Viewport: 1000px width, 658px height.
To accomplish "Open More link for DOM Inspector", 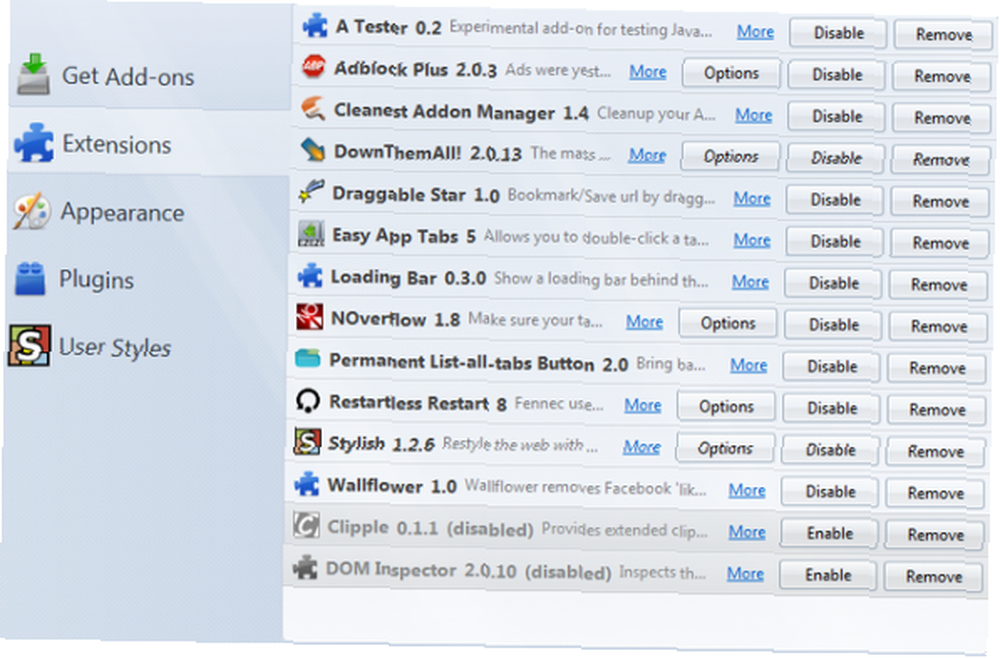I will pyautogui.click(x=745, y=574).
